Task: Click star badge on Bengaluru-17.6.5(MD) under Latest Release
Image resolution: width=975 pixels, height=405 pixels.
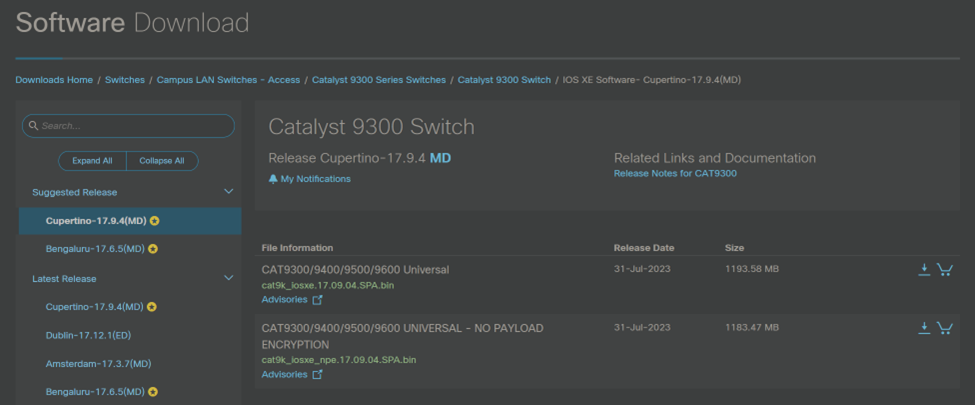Action: pyautogui.click(x=153, y=392)
